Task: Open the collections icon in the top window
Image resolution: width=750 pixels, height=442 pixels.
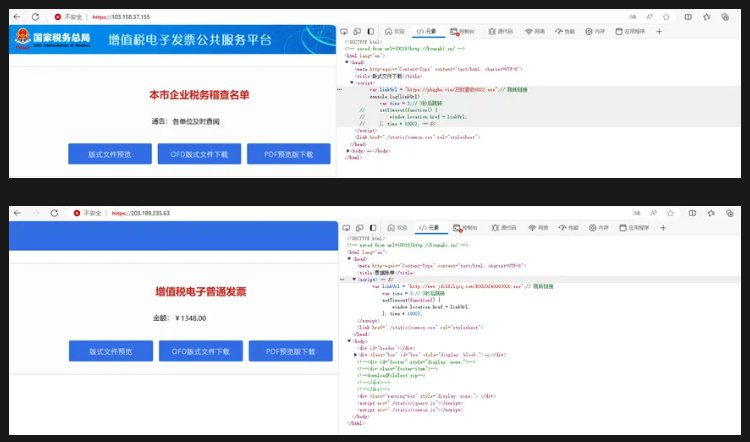Action: [x=725, y=17]
